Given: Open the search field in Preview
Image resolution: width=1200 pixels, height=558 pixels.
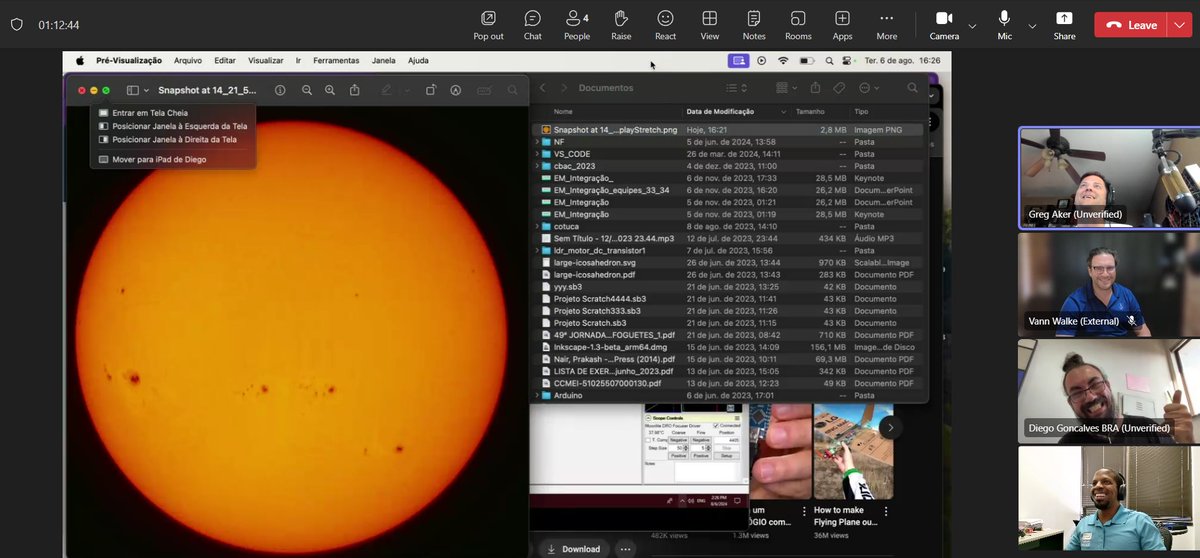Looking at the screenshot, I should click(x=512, y=90).
